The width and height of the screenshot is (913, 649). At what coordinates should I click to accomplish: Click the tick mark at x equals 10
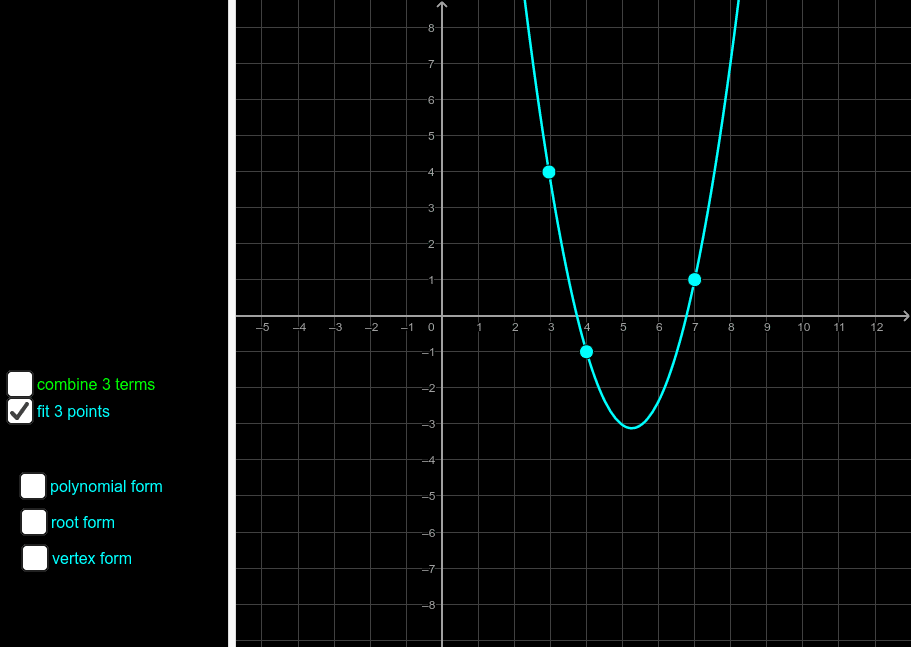click(801, 317)
